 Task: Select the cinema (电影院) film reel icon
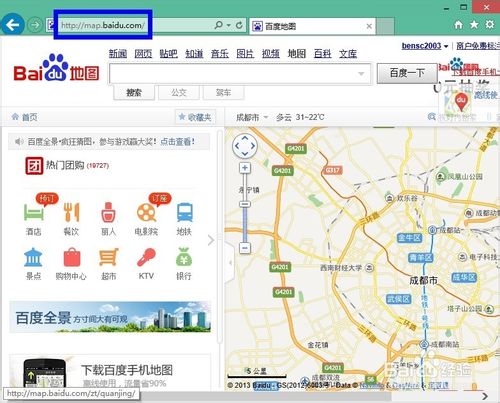(x=146, y=213)
